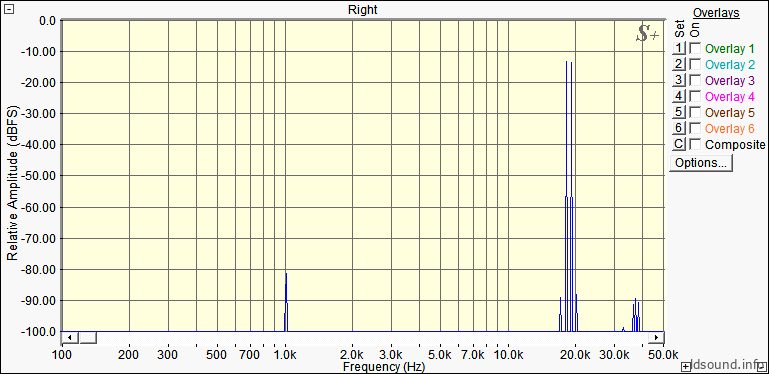The width and height of the screenshot is (769, 374).
Task: Tick the Overlay 6 checkbox
Action: 695,128
